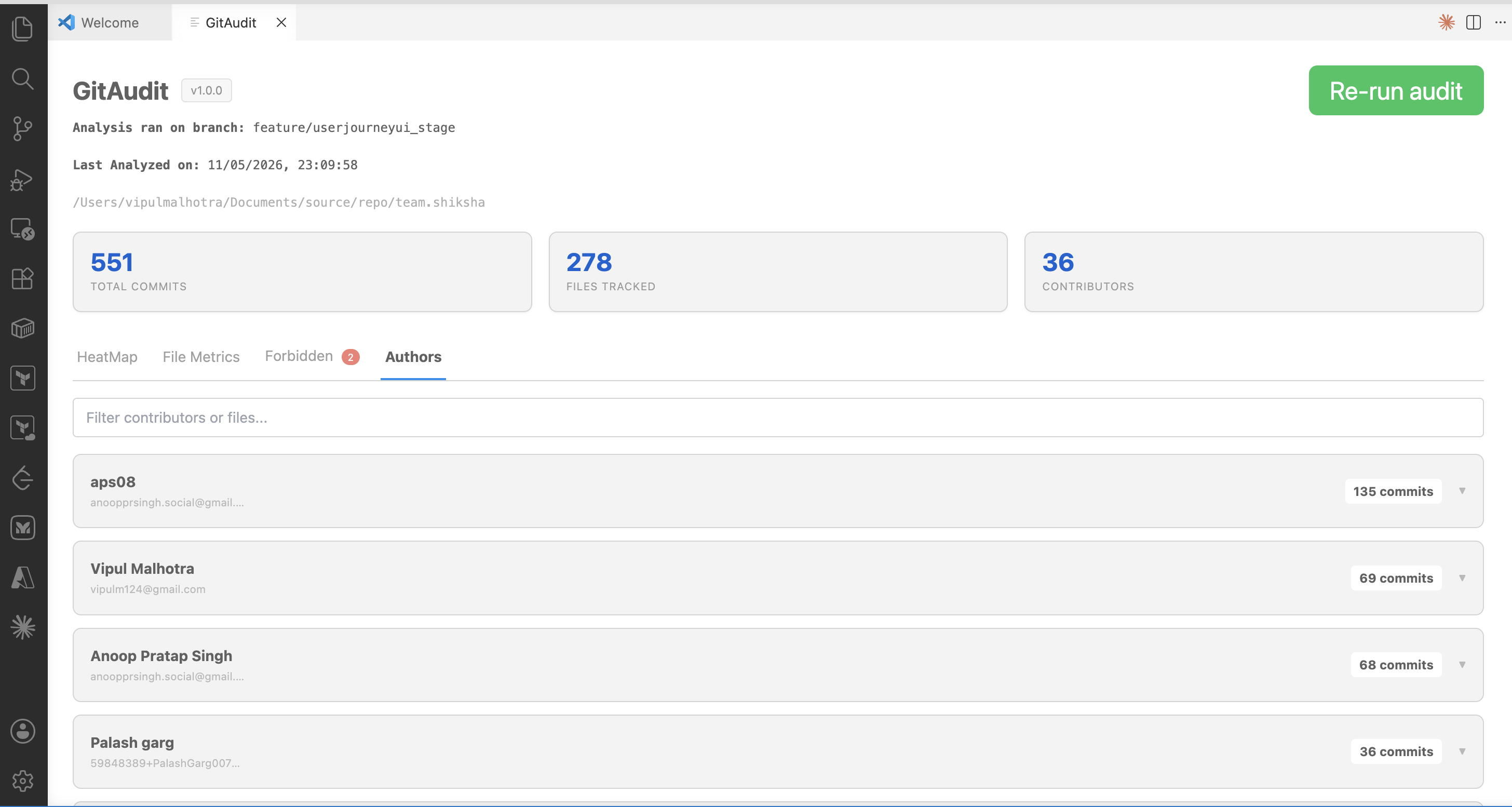The width and height of the screenshot is (1512, 807).
Task: Switch to the Welcome tab
Action: pyautogui.click(x=110, y=22)
